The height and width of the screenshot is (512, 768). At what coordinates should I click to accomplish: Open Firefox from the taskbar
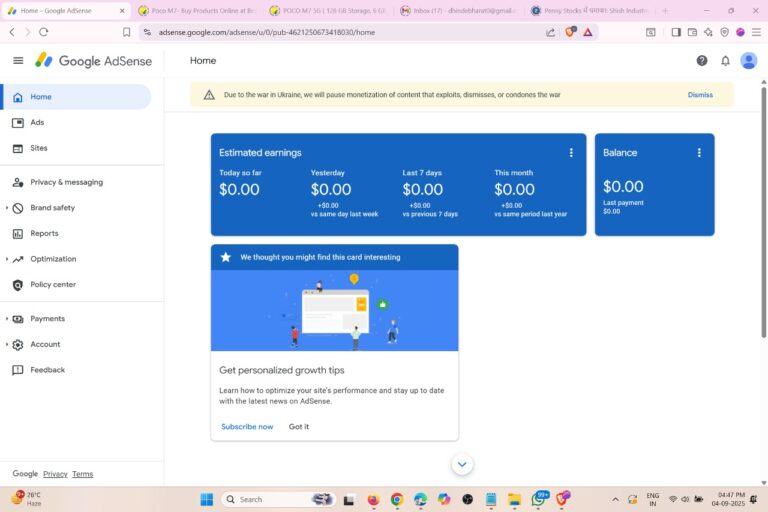pos(373,499)
